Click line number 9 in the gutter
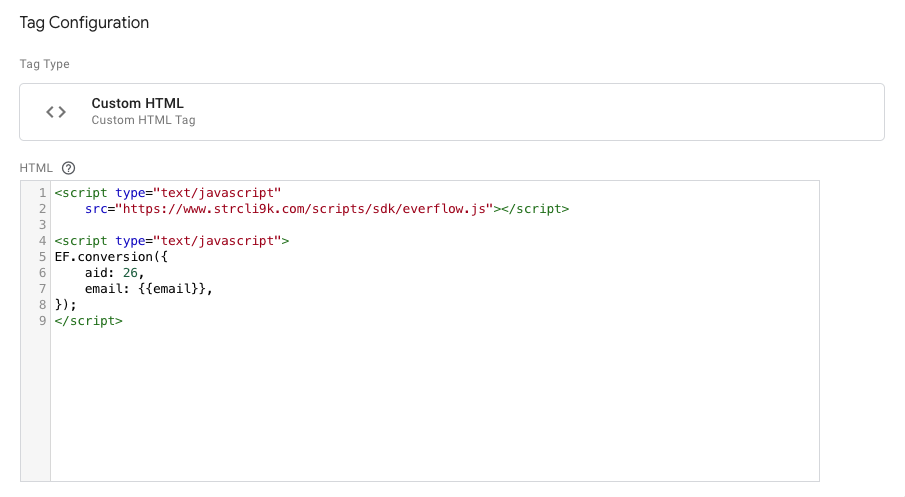The height and width of the screenshot is (497, 905). [42, 321]
